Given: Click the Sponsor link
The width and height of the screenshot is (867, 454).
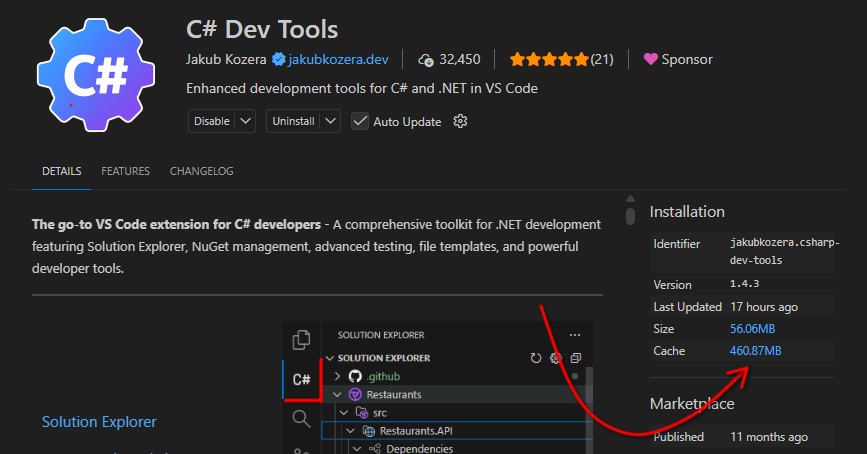Looking at the screenshot, I should point(687,59).
